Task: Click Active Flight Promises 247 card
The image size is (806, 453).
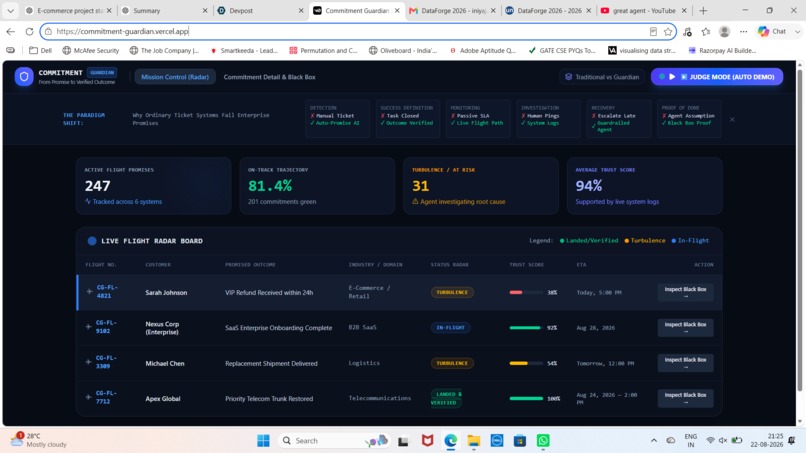Action: click(x=153, y=186)
